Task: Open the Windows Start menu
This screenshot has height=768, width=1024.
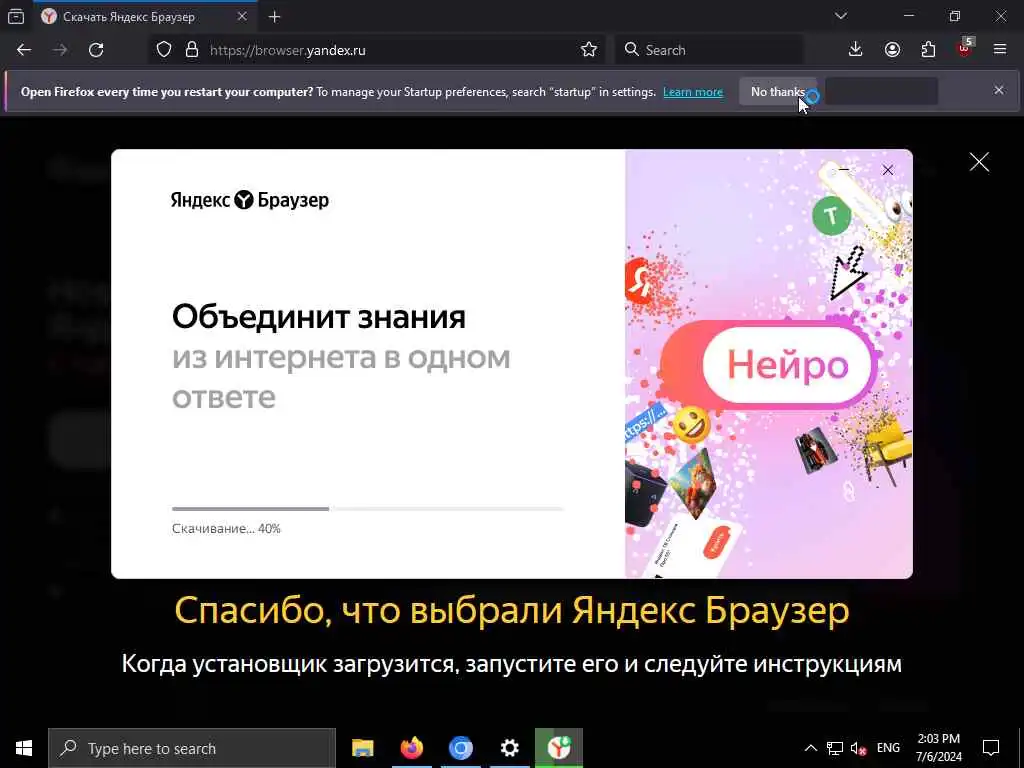Action: 24,748
